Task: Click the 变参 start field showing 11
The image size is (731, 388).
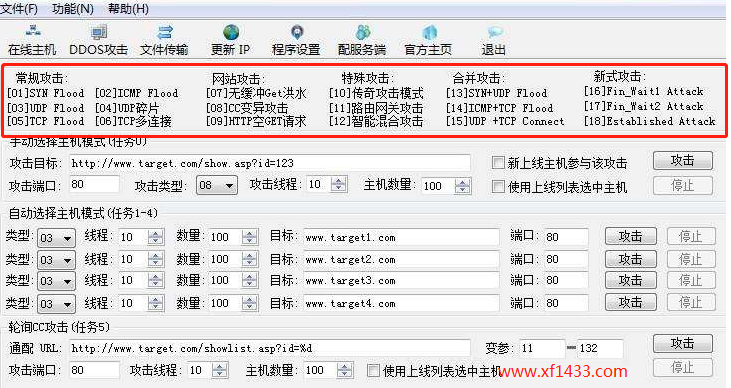Action: click(542, 348)
